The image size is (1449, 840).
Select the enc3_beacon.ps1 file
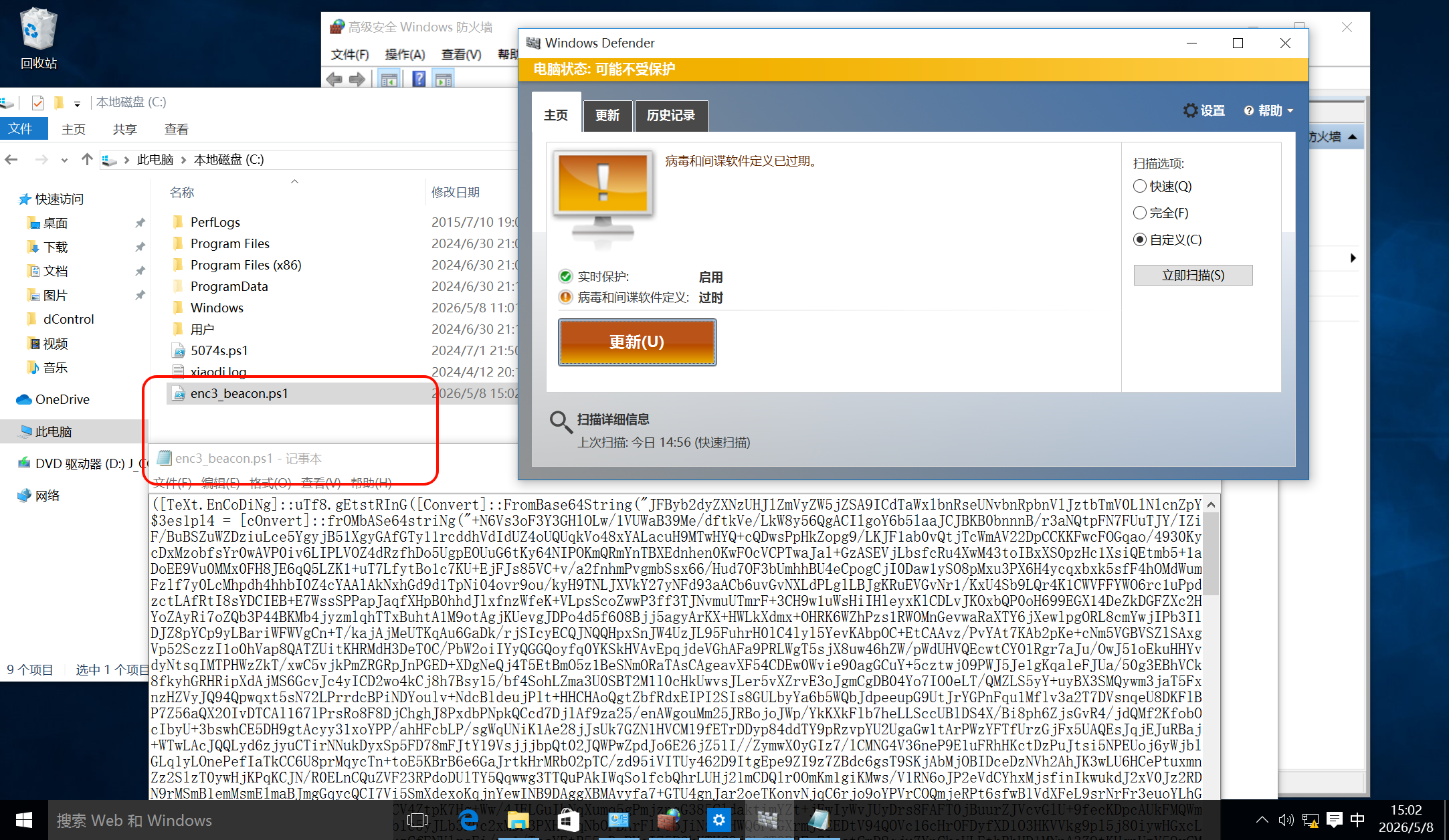[239, 393]
